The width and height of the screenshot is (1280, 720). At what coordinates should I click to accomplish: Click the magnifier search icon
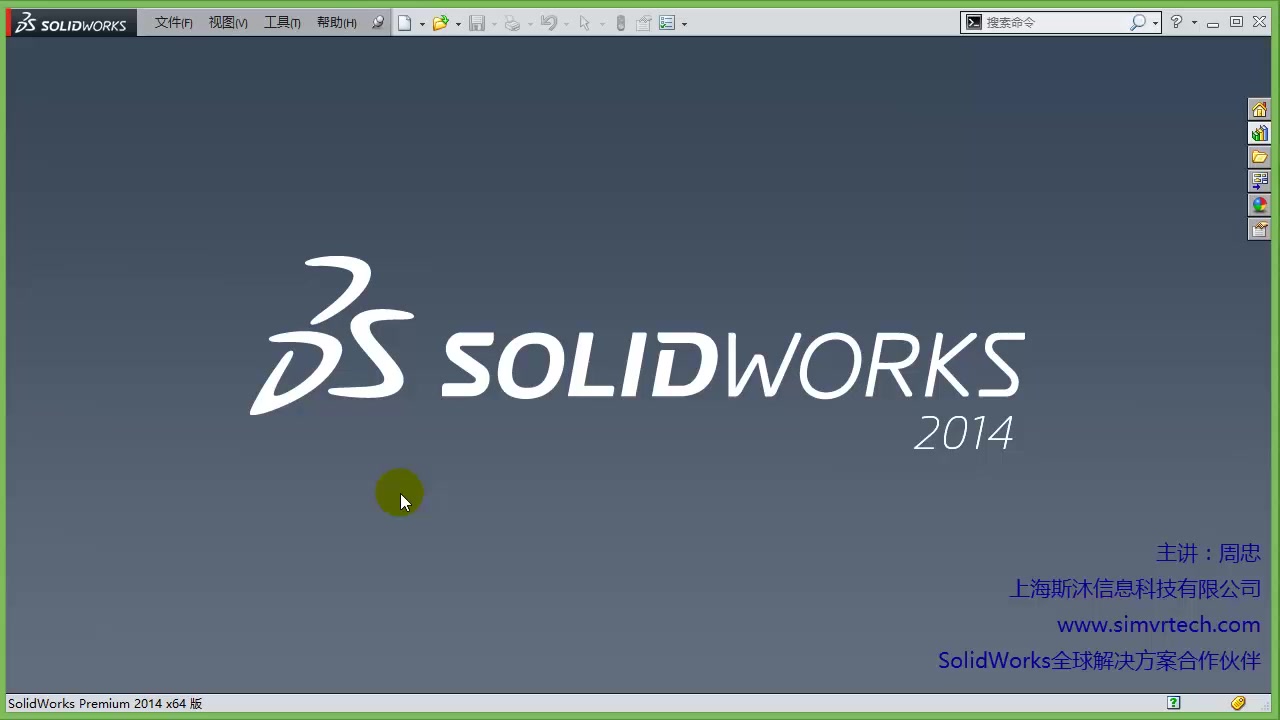click(x=1138, y=22)
